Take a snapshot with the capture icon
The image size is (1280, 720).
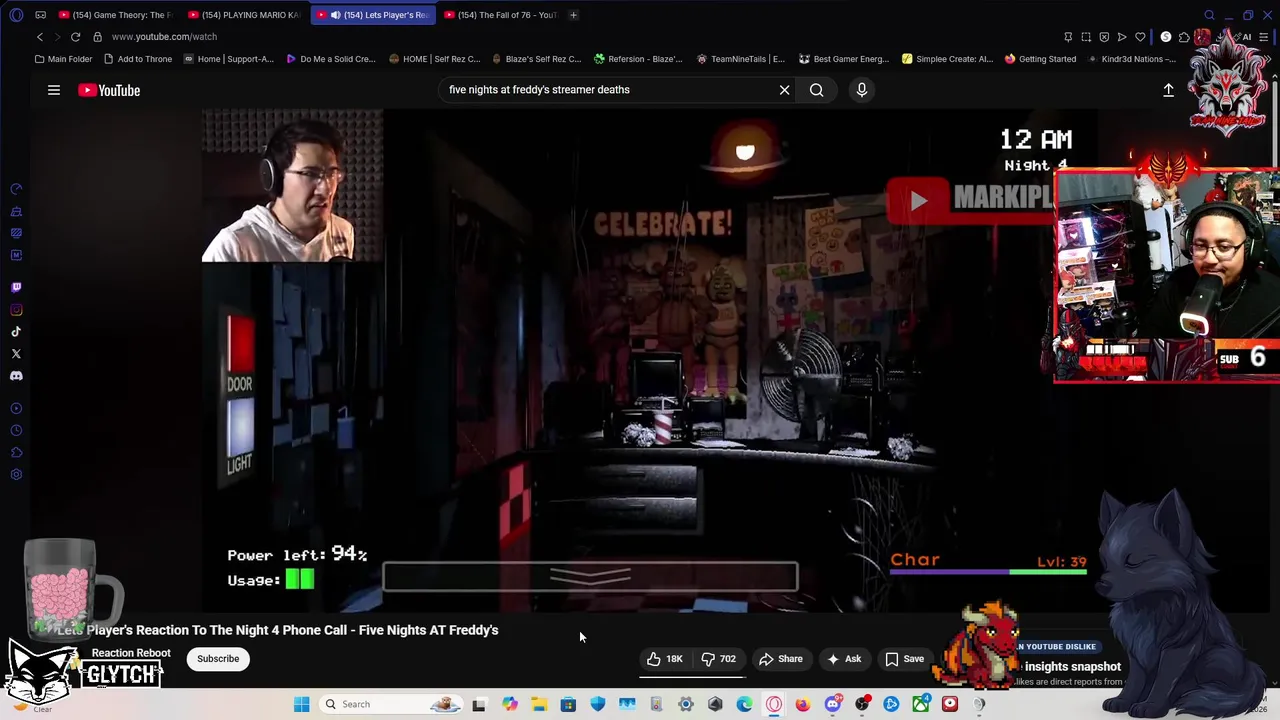point(1086,37)
